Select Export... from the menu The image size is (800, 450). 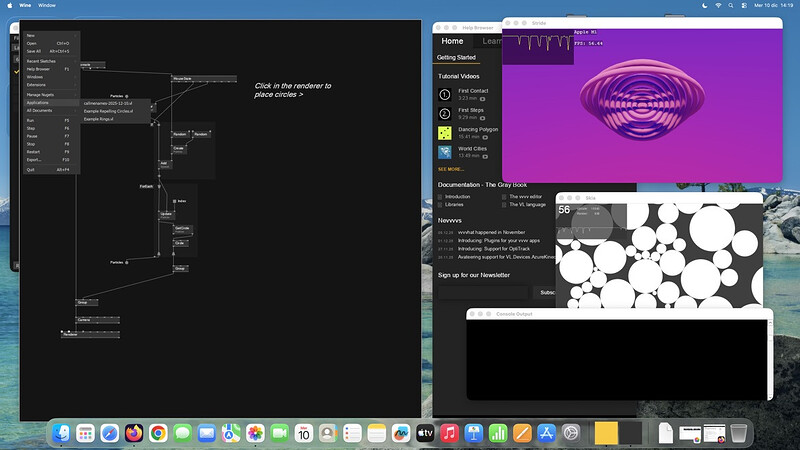[x=35, y=160]
